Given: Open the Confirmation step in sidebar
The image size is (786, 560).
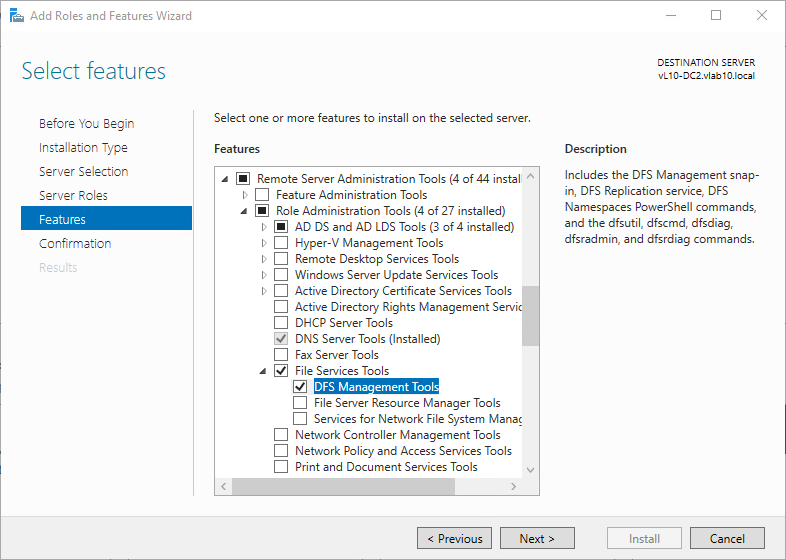Looking at the screenshot, I should [x=75, y=243].
